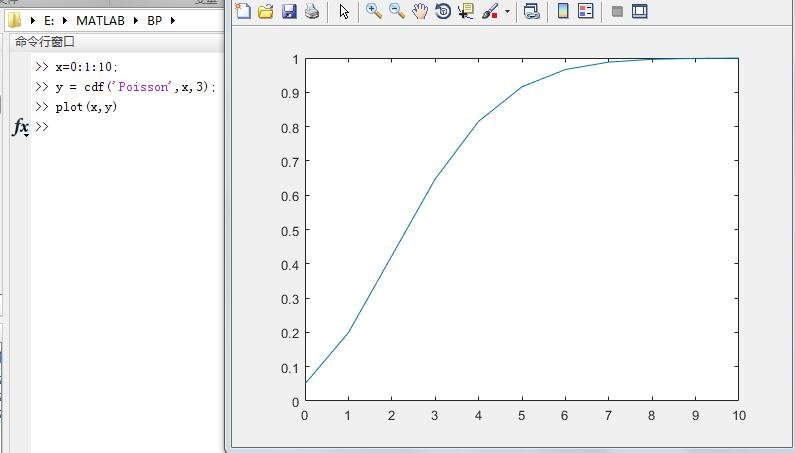Insert a legend into the figure
Viewport: 795px width, 453px height.
586,11
